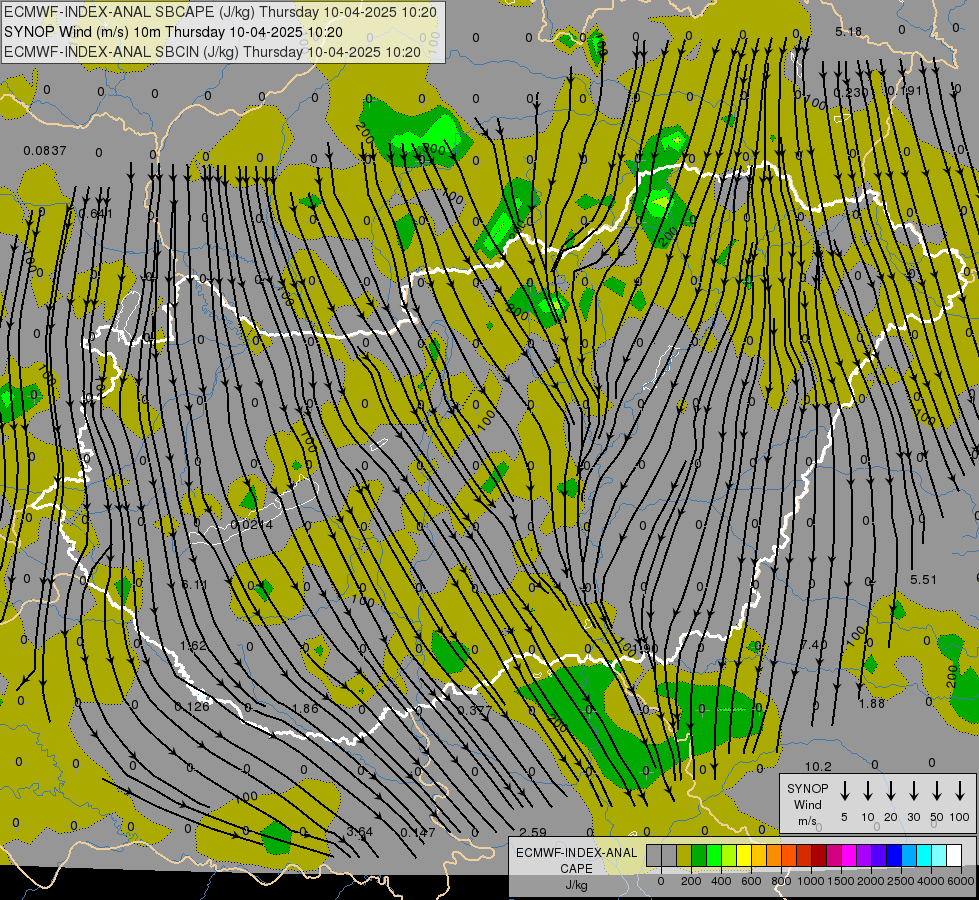
Task: Click the 3.64 value on the map
Action: click(x=360, y=831)
